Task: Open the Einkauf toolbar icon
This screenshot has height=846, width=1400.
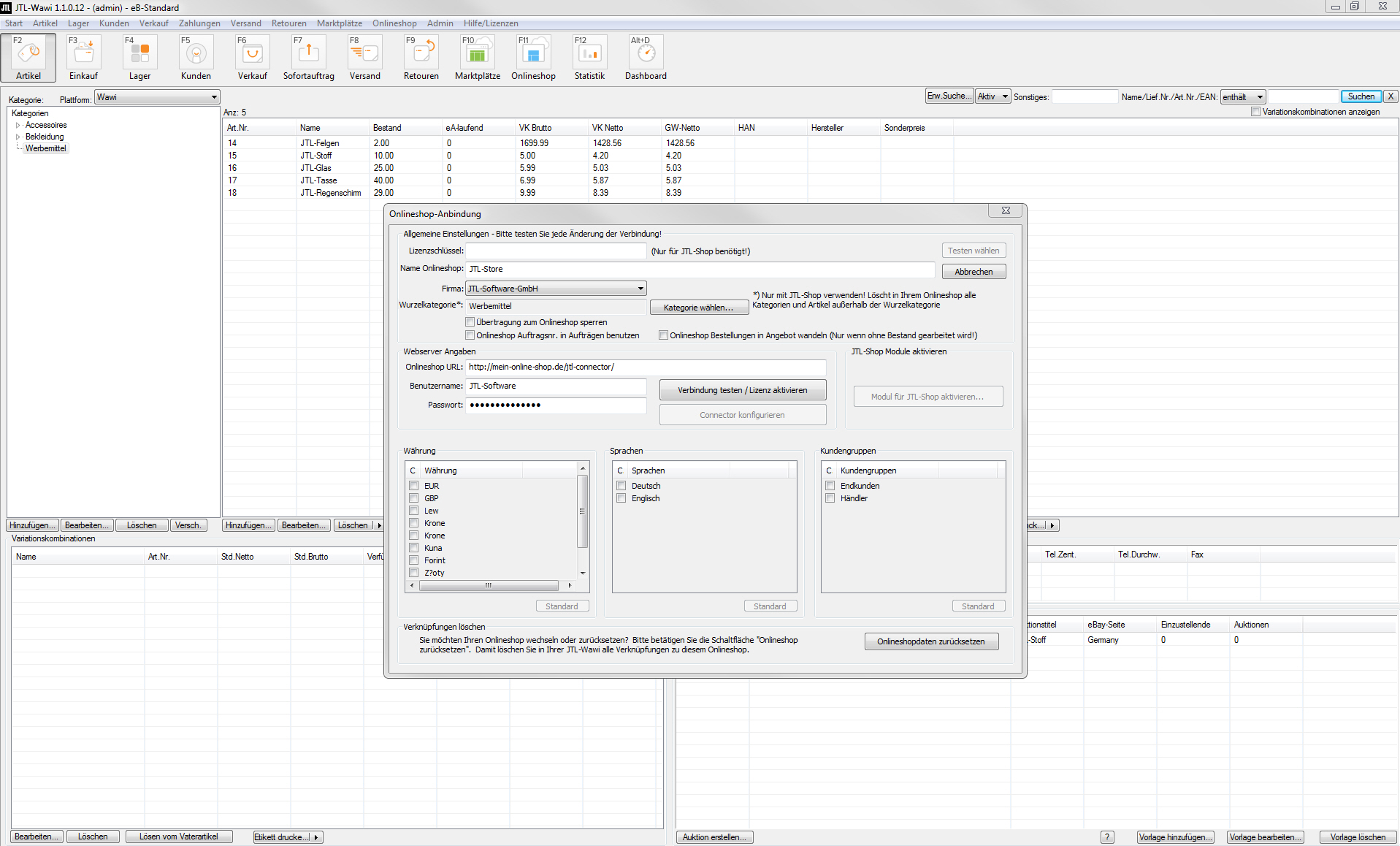Action: [84, 57]
